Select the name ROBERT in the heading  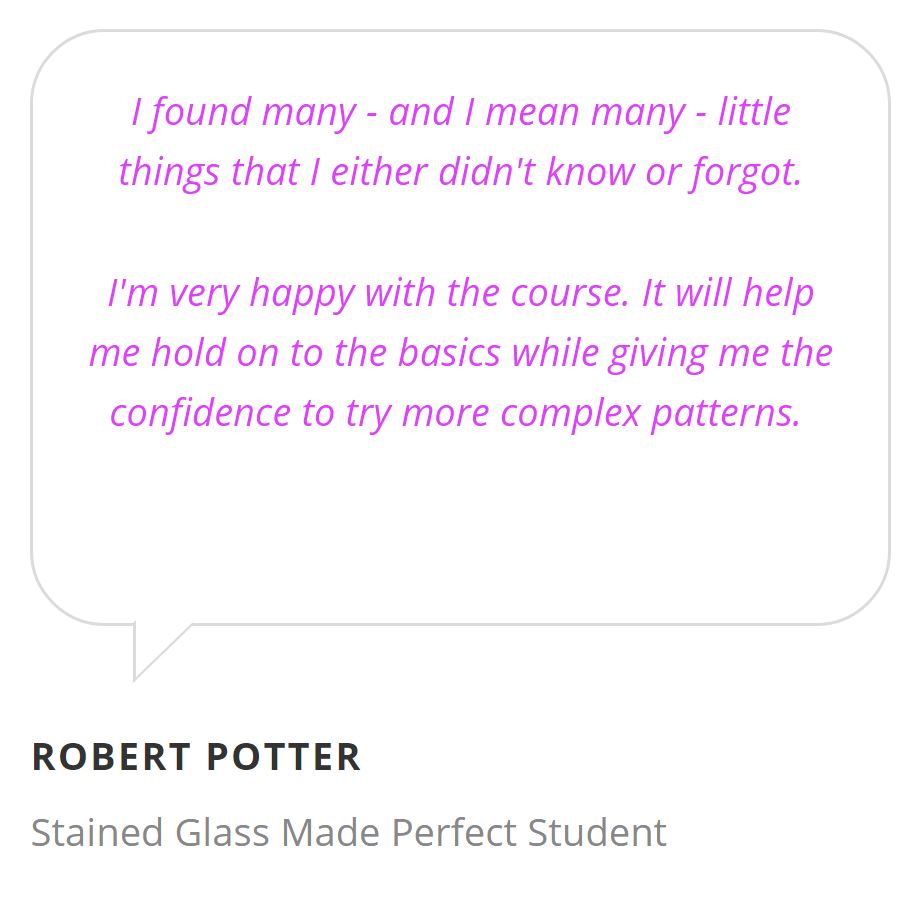pyautogui.click(x=112, y=757)
